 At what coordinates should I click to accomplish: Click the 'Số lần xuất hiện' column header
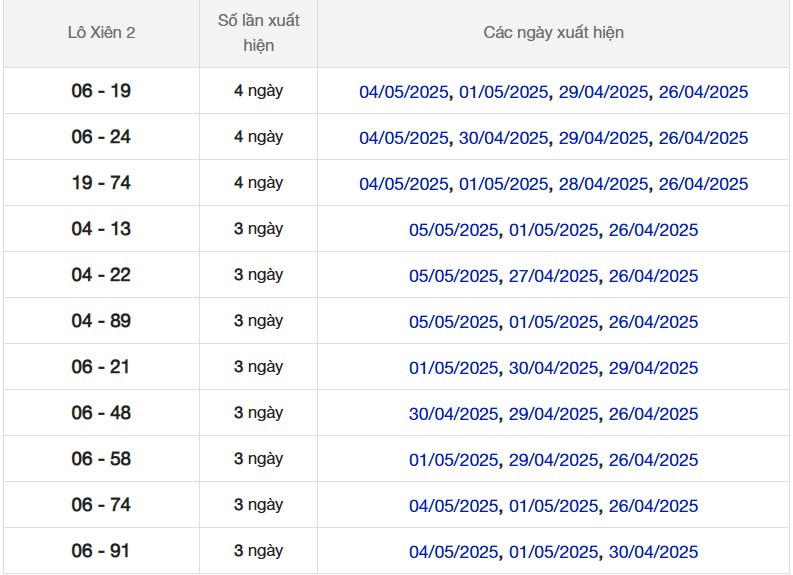(258, 33)
